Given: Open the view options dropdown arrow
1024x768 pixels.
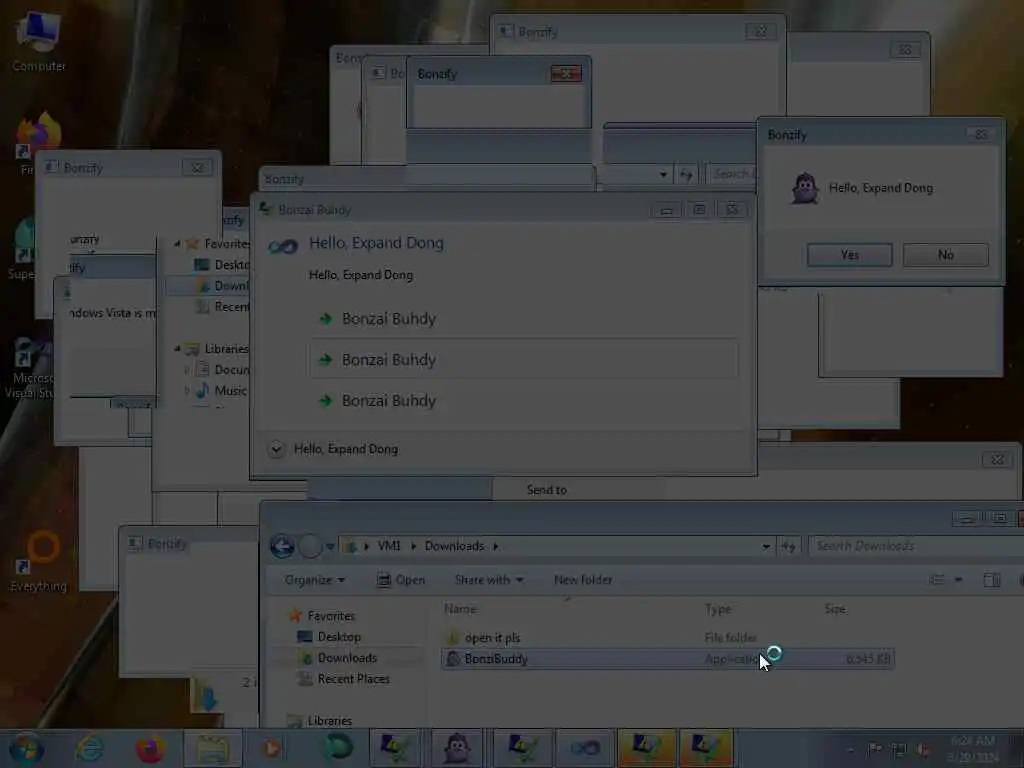Looking at the screenshot, I should point(958,580).
